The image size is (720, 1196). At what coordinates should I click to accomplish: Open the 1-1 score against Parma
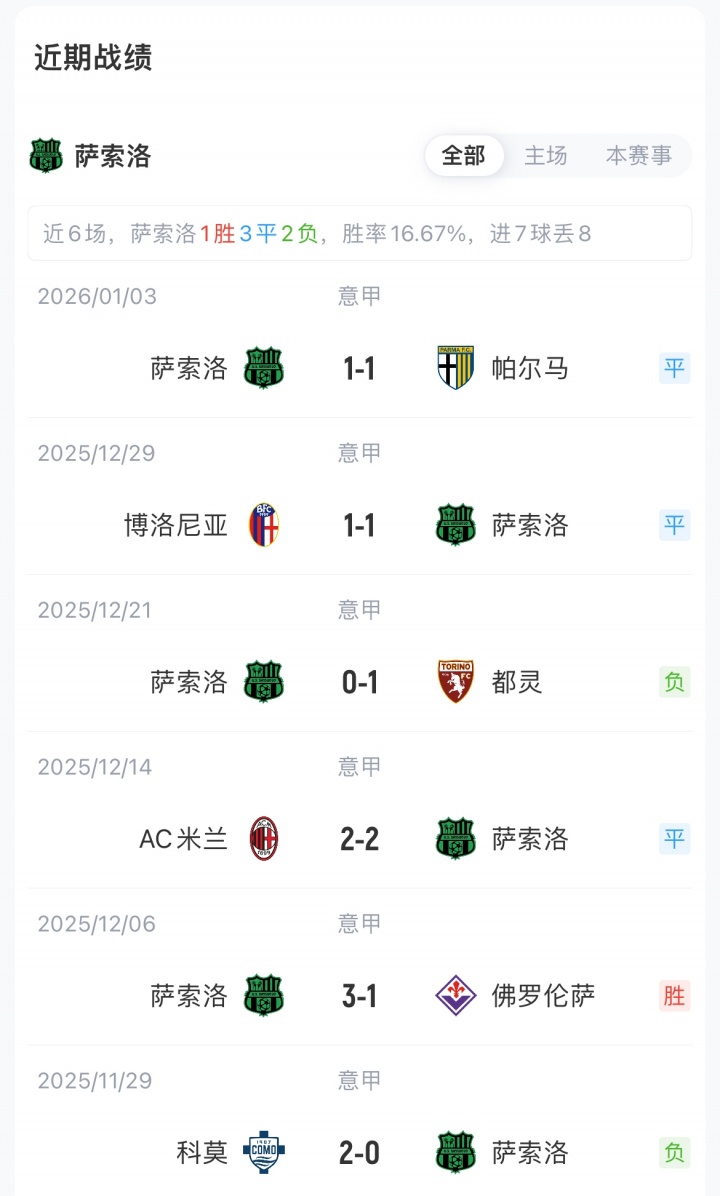[x=359, y=369]
